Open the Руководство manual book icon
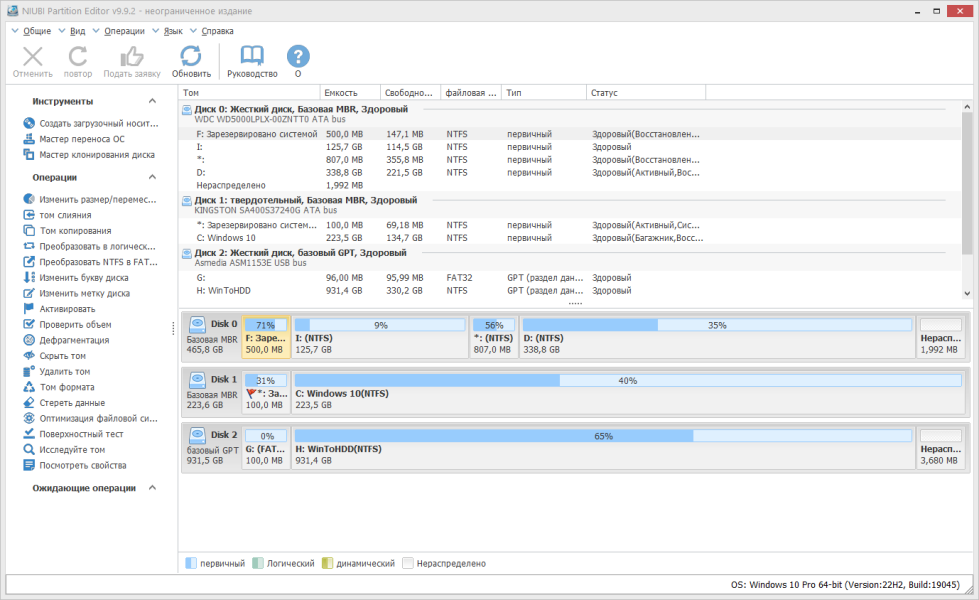Viewport: 979px width, 600px height. click(x=252, y=56)
